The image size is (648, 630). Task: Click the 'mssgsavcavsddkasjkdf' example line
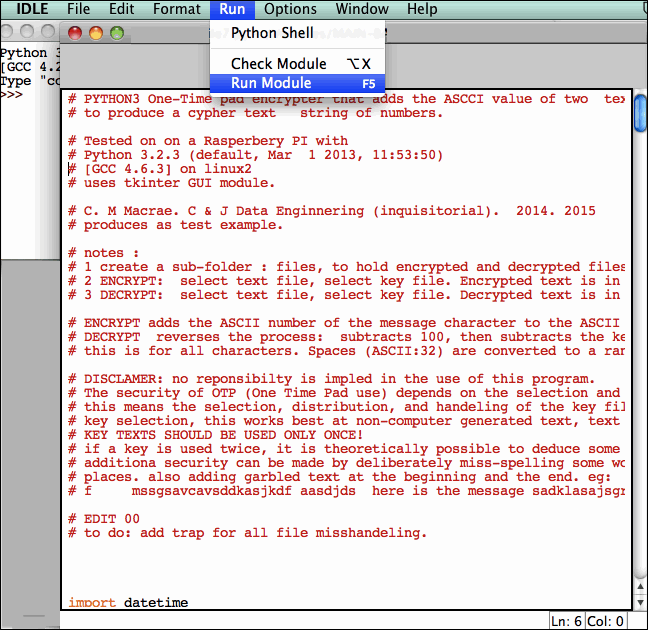(x=346, y=491)
